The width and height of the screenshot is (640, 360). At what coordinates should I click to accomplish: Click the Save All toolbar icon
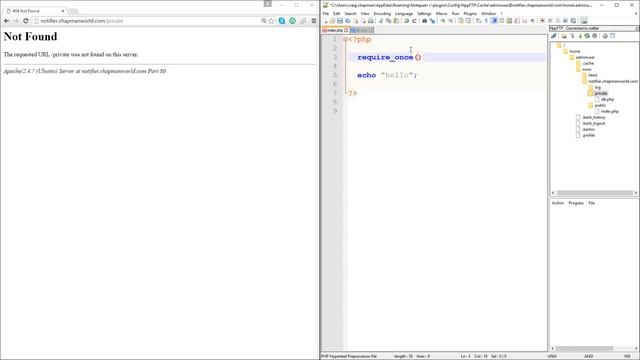(x=347, y=21)
